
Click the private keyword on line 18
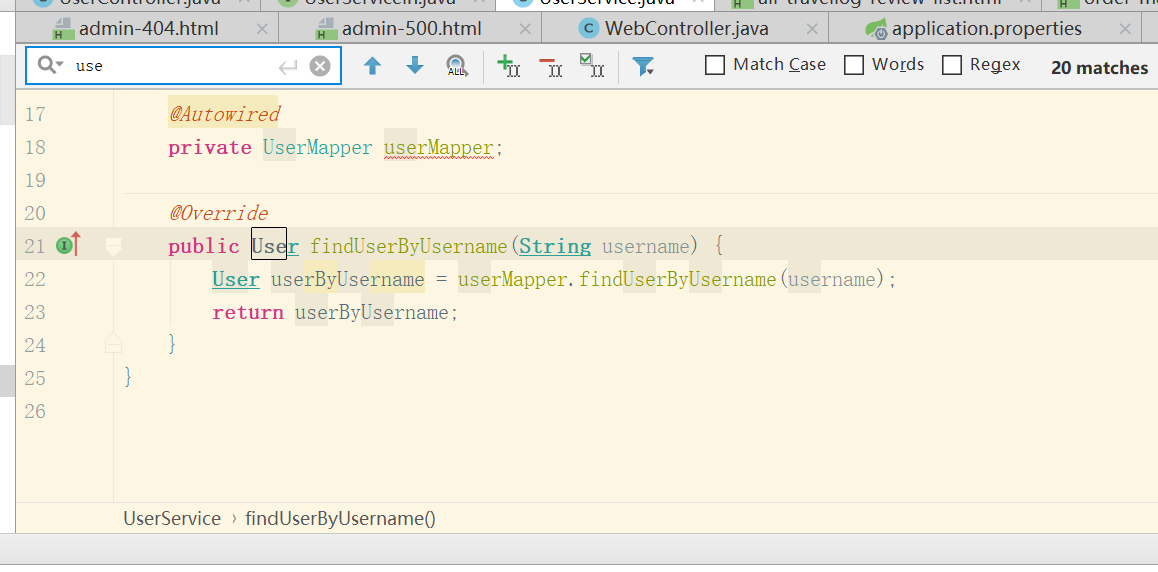(210, 148)
